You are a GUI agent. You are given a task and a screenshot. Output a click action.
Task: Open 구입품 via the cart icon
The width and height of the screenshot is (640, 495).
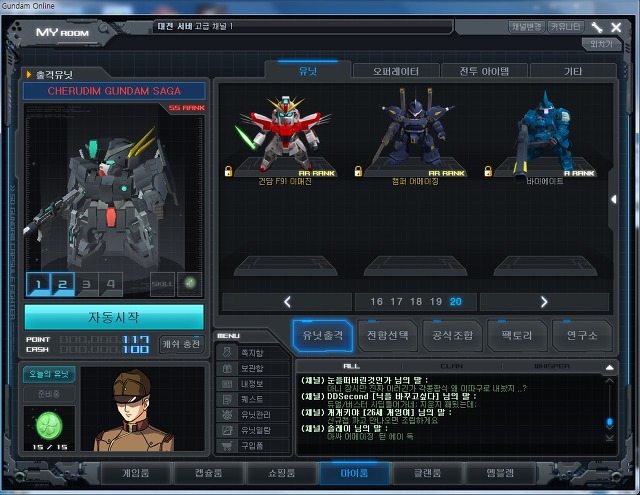pyautogui.click(x=227, y=445)
